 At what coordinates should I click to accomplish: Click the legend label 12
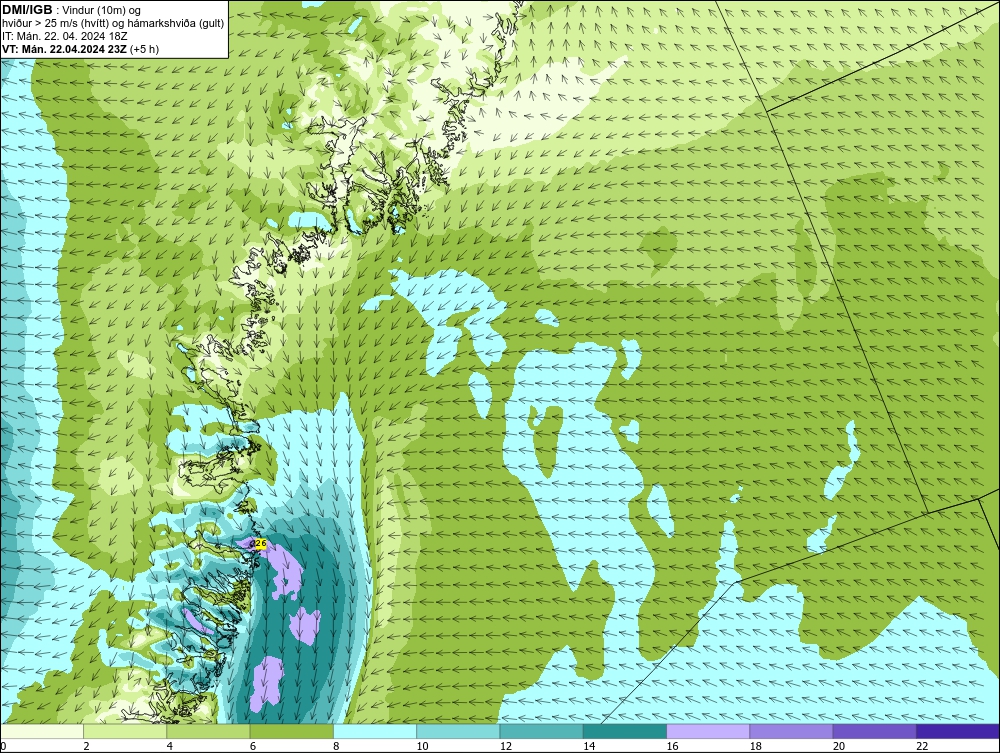click(x=505, y=747)
